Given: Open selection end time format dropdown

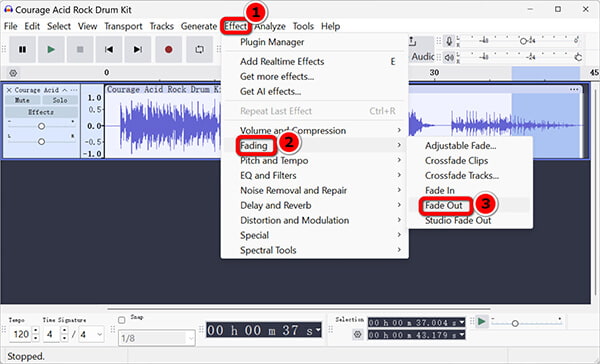Looking at the screenshot, I should pyautogui.click(x=462, y=335).
